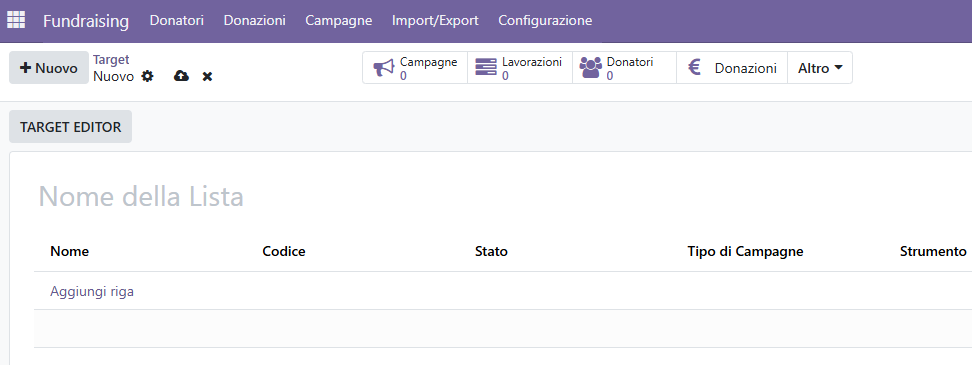972x365 pixels.
Task: Open the Import/Export menu
Action: 435,20
